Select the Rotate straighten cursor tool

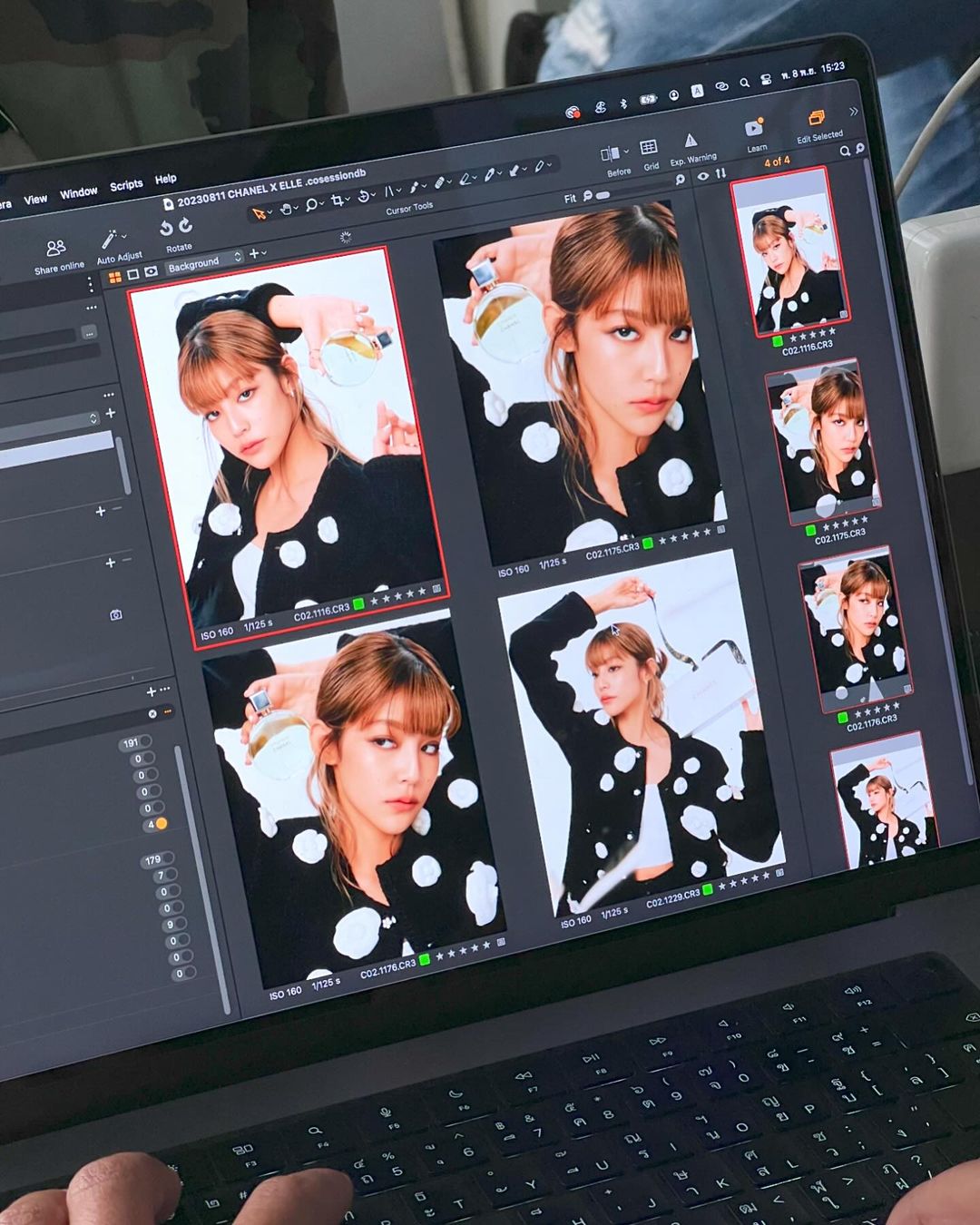(364, 197)
